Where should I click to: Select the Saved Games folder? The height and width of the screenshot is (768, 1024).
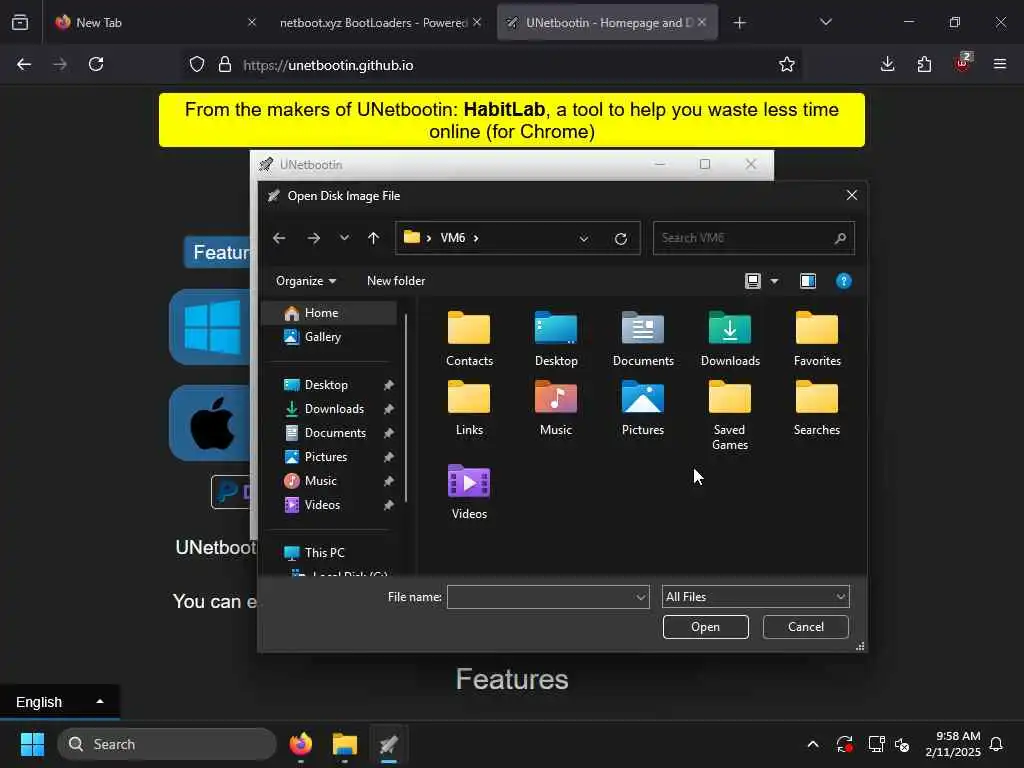click(729, 397)
